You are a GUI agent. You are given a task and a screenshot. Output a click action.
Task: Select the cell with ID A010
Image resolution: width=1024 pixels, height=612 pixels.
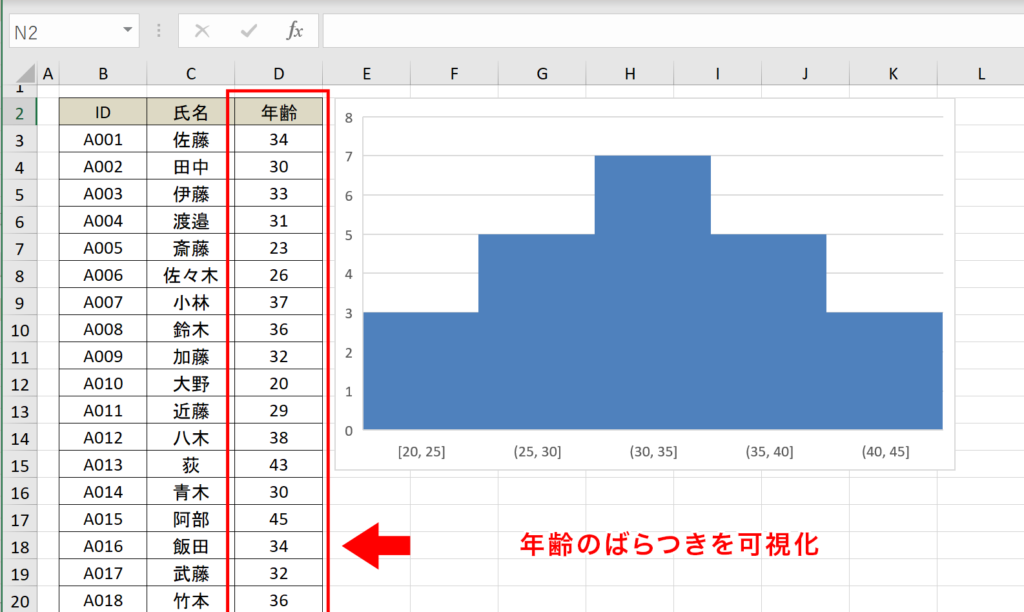102,383
